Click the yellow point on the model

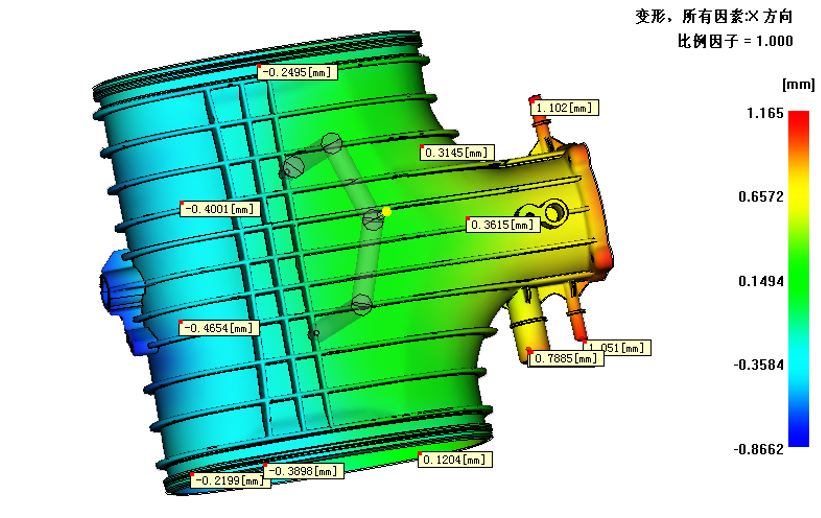386,211
